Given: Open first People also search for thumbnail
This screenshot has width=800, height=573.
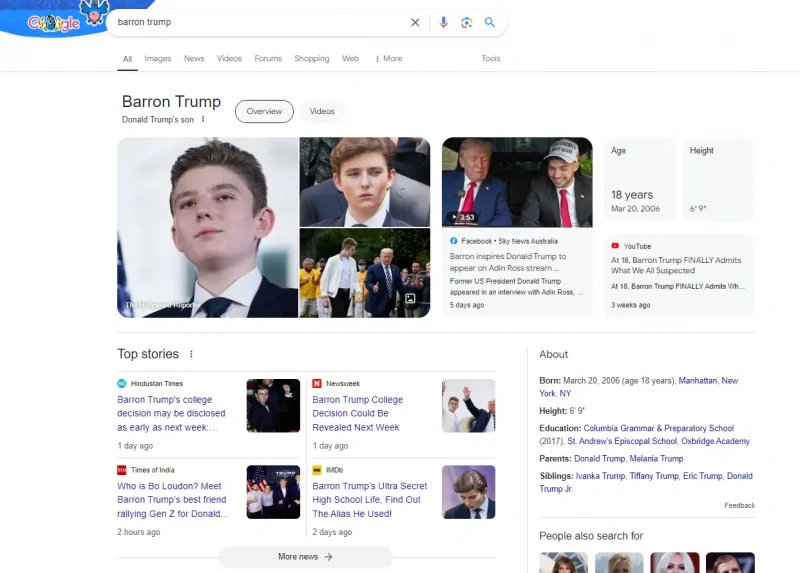Looking at the screenshot, I should coord(564,562).
